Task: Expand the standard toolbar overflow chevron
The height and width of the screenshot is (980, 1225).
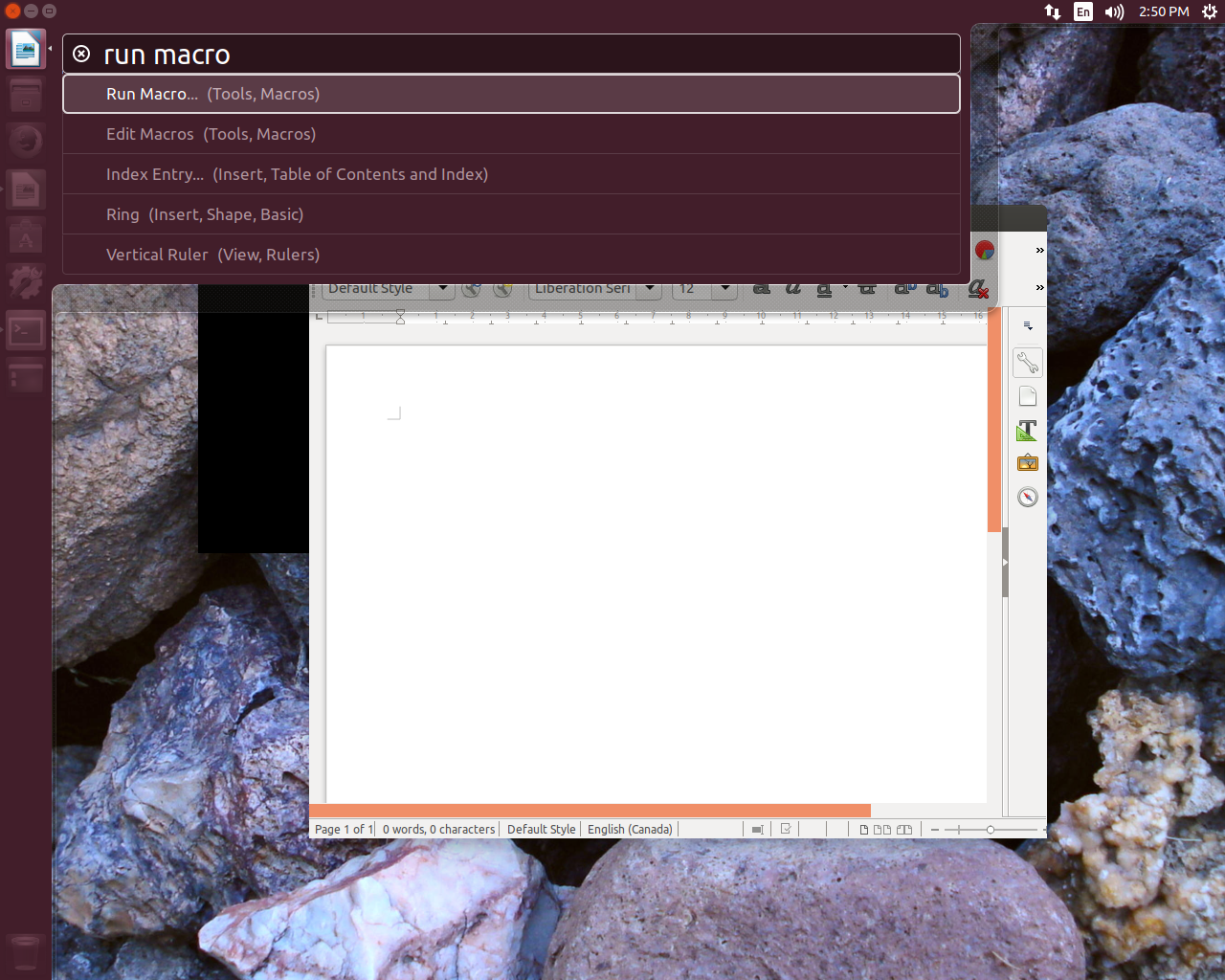Action: pyautogui.click(x=1039, y=250)
